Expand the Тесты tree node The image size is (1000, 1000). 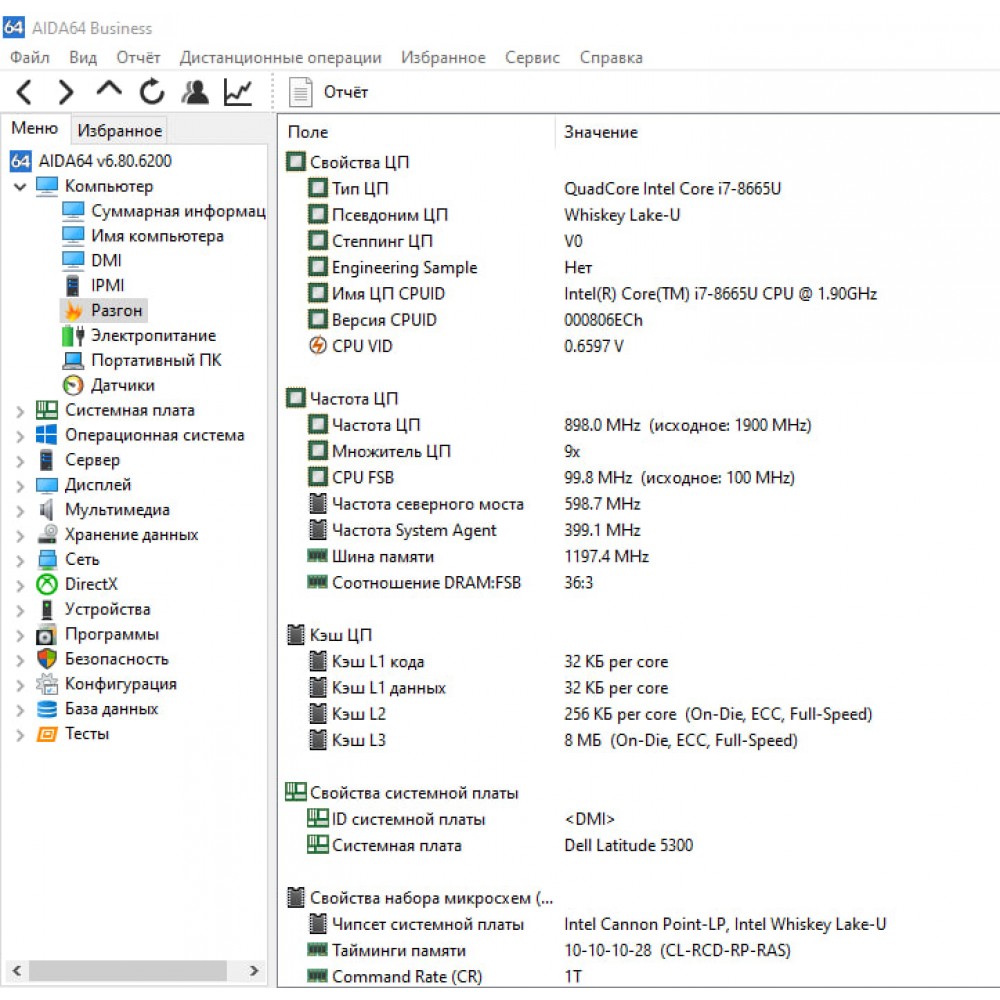(x=20, y=735)
